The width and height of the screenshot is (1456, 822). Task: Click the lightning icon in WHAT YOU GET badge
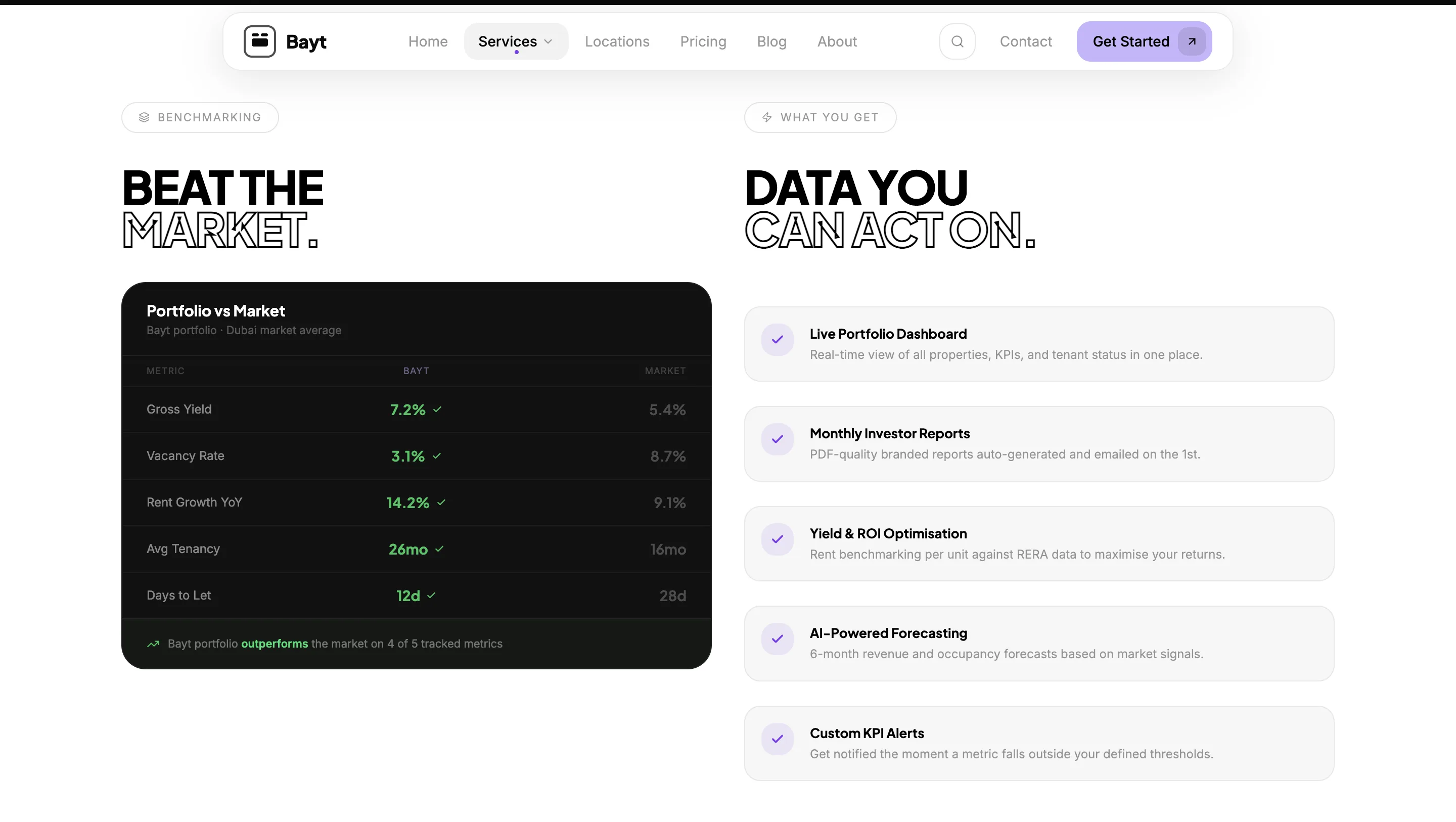766,117
